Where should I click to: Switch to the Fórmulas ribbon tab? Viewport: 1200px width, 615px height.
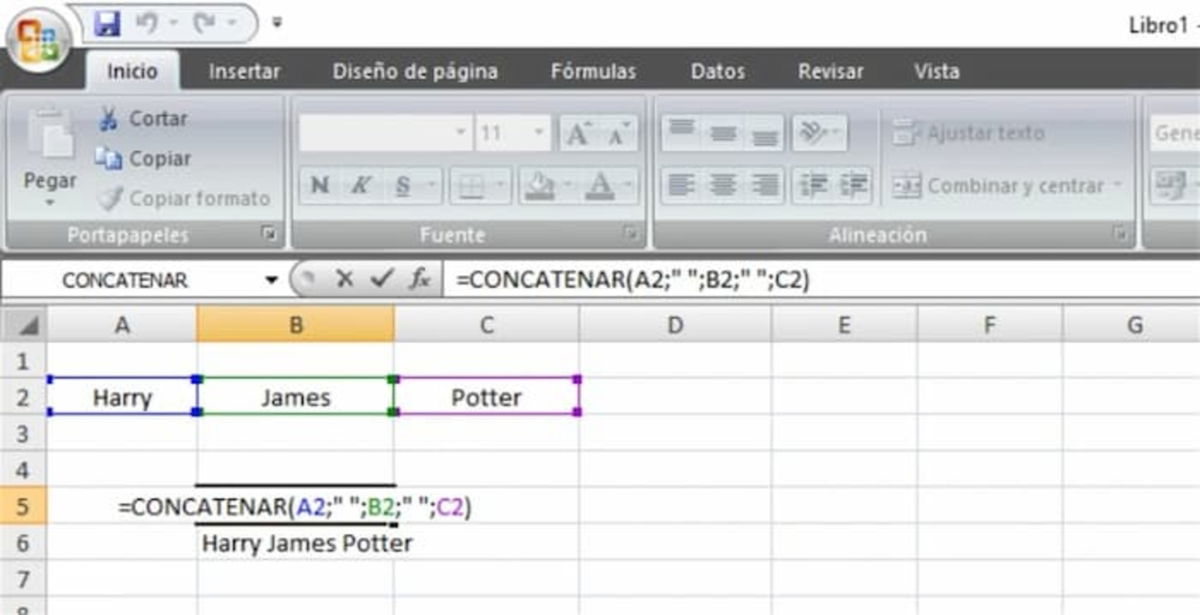592,71
